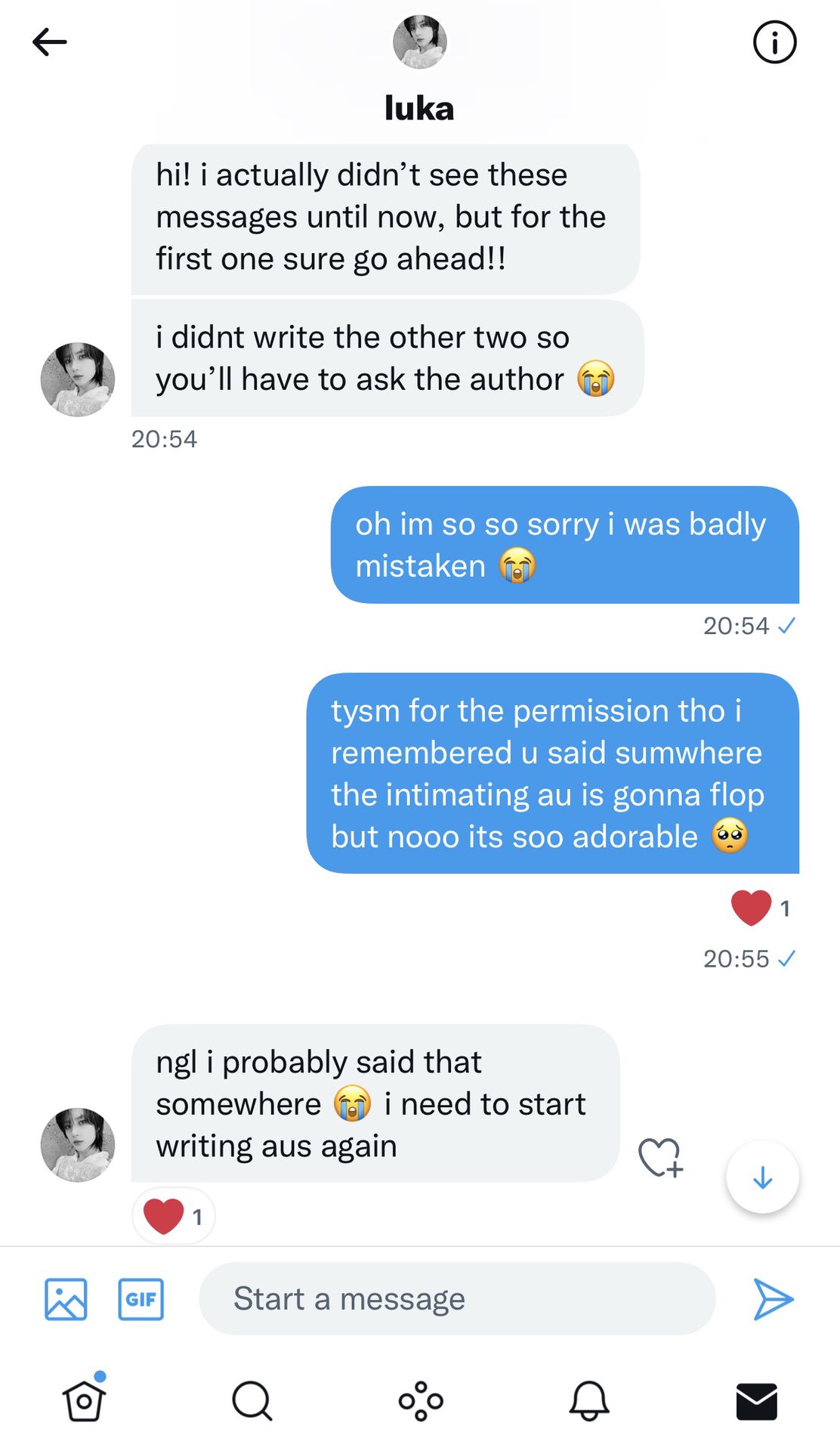
Task: Open luka's profile picture in header
Action: point(420,42)
